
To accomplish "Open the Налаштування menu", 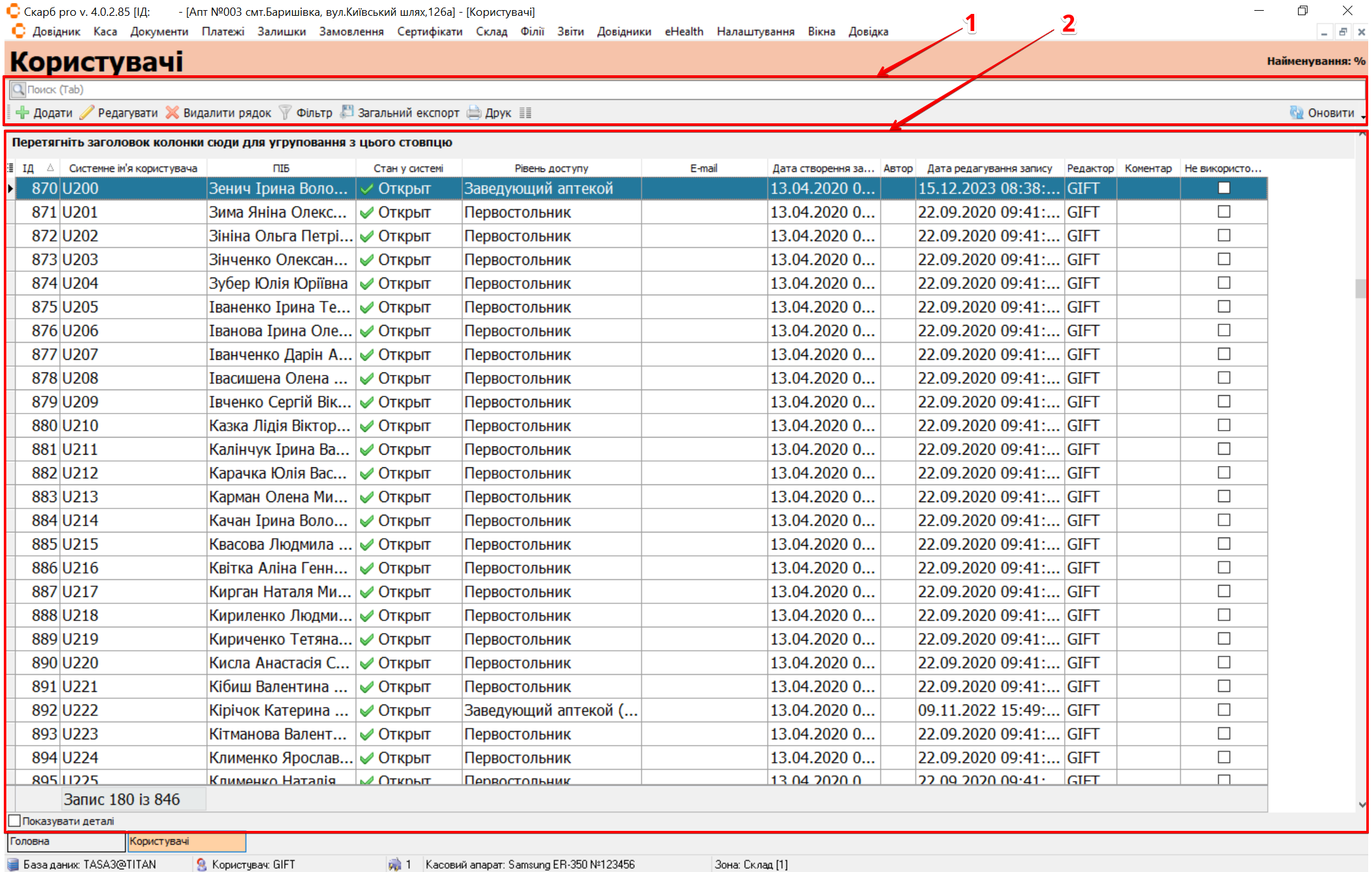I will tap(755, 32).
